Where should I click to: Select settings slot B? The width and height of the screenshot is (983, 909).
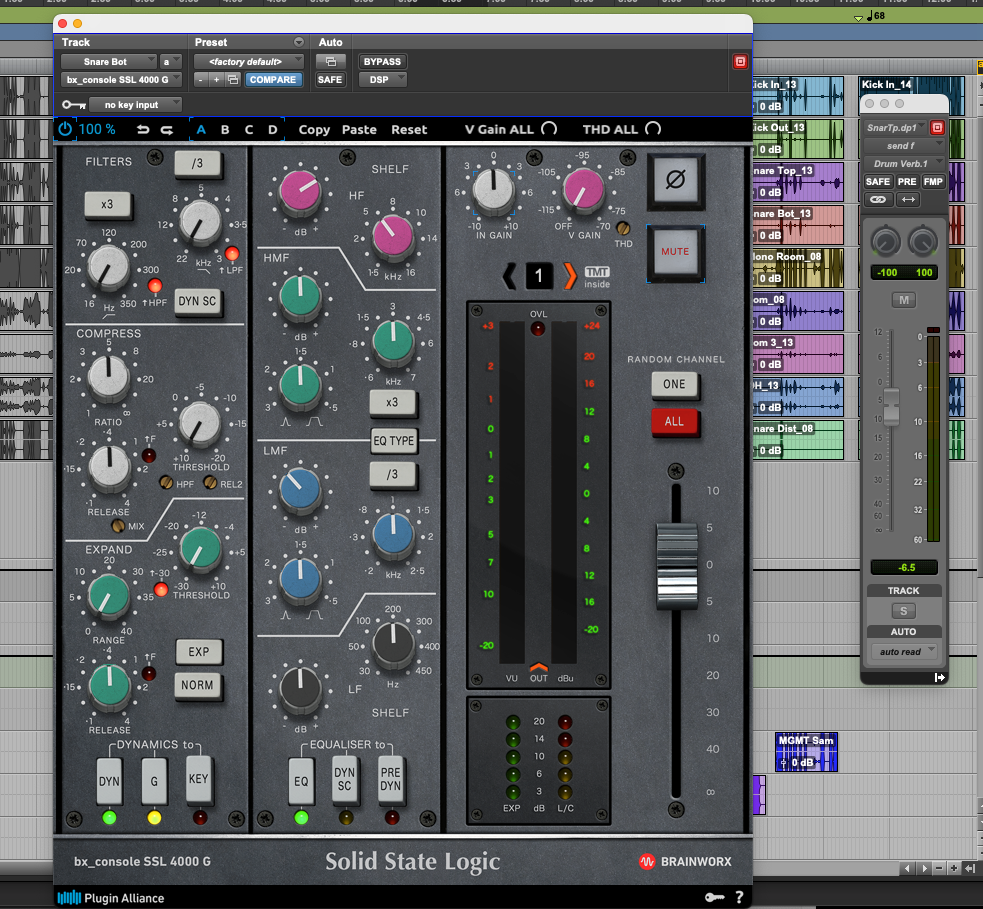[225, 130]
